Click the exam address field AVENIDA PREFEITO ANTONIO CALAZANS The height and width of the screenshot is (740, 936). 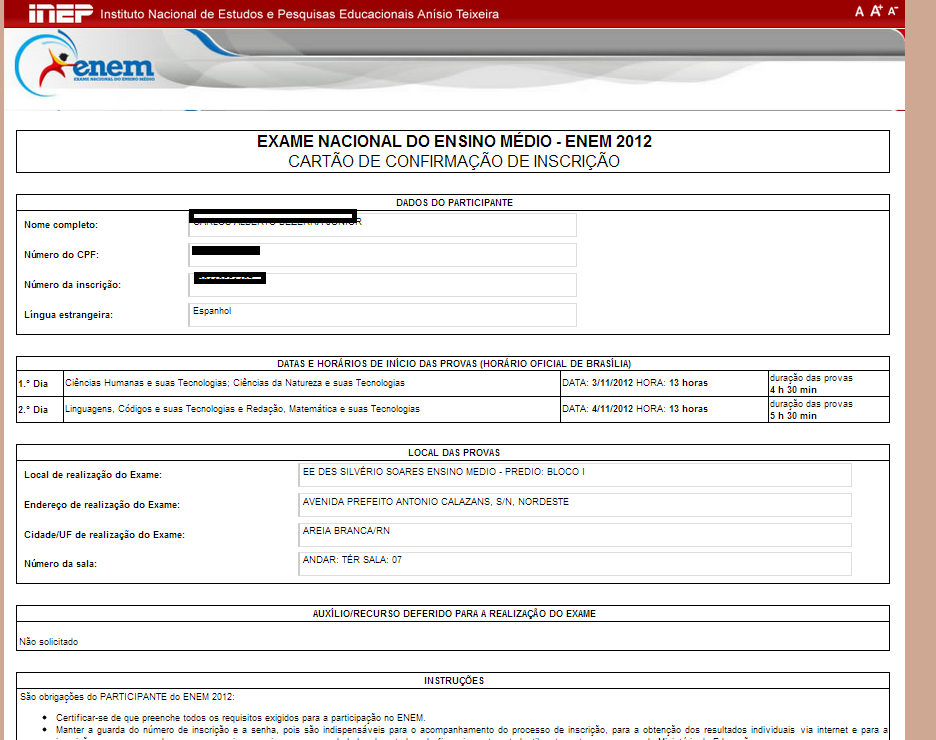(x=575, y=505)
